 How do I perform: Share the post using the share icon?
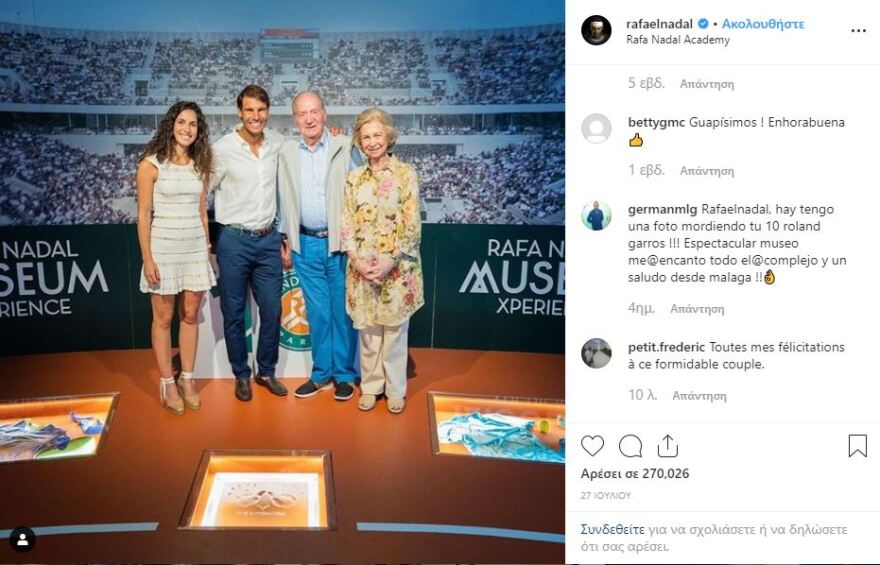tap(667, 446)
